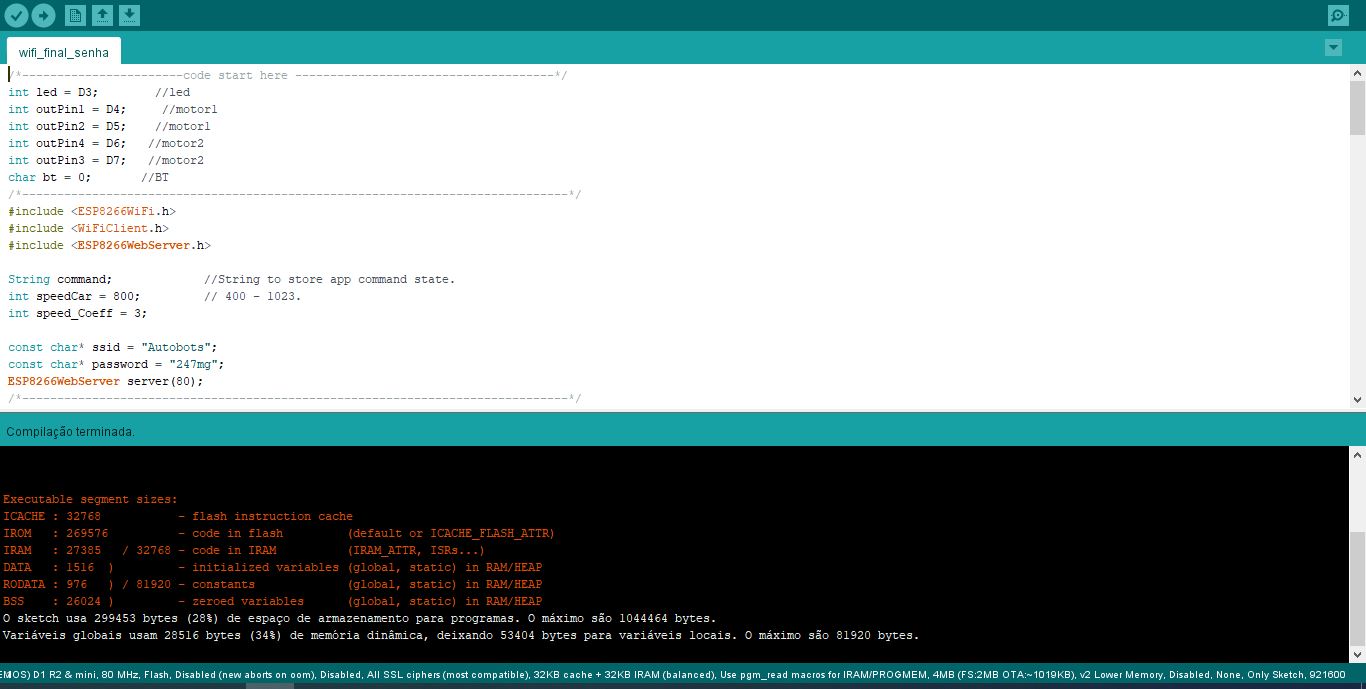Click the '// 400 - 1023.' comment
The width and height of the screenshot is (1366, 689).
click(x=253, y=296)
